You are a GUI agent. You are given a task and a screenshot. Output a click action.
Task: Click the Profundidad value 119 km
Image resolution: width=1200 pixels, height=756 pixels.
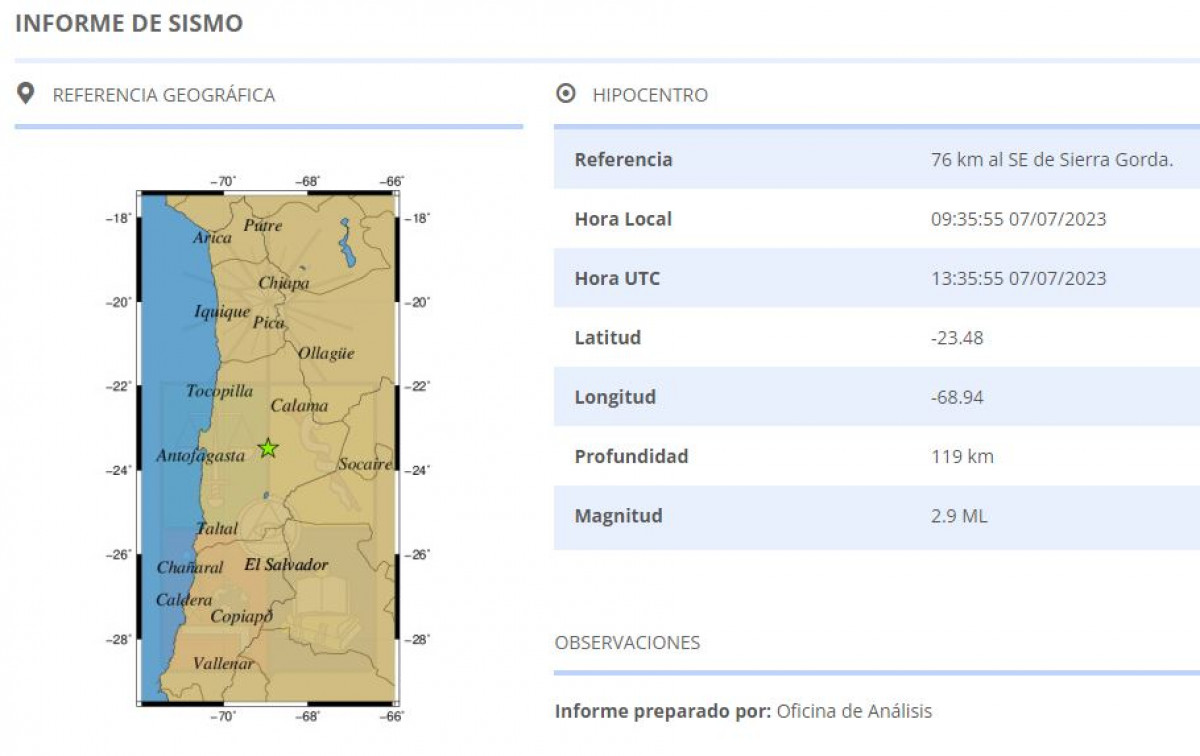(962, 457)
